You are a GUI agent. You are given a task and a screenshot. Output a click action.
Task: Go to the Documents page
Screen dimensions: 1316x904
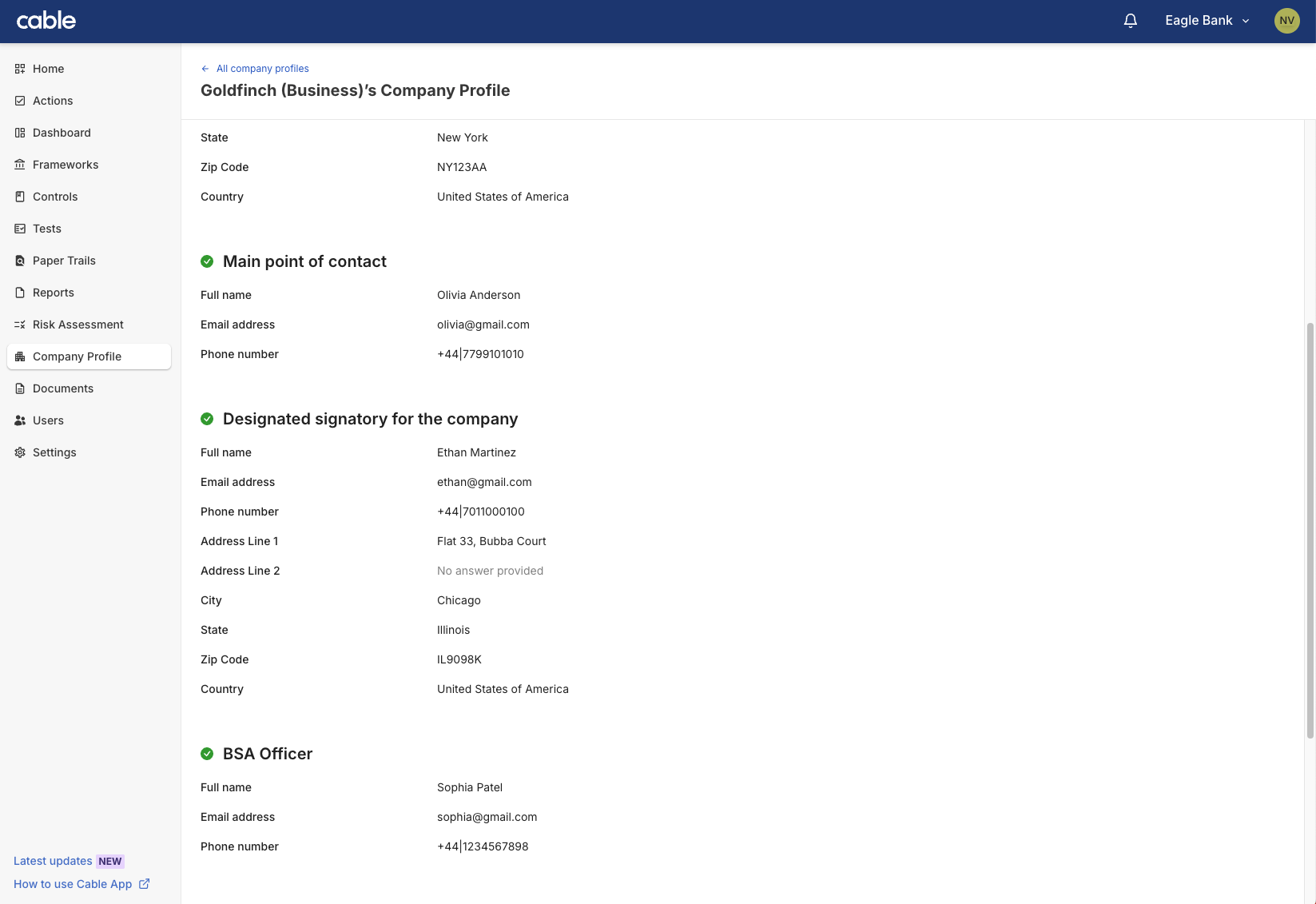tap(63, 388)
